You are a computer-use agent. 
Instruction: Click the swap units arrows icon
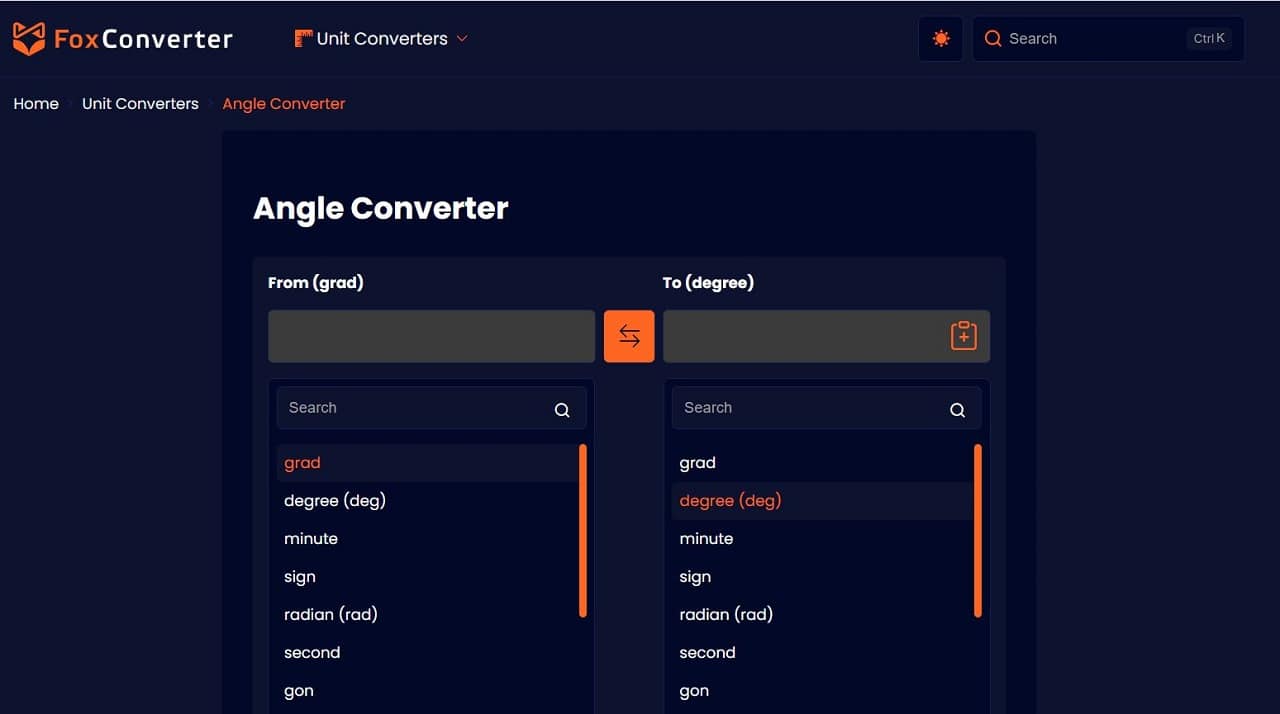tap(628, 336)
